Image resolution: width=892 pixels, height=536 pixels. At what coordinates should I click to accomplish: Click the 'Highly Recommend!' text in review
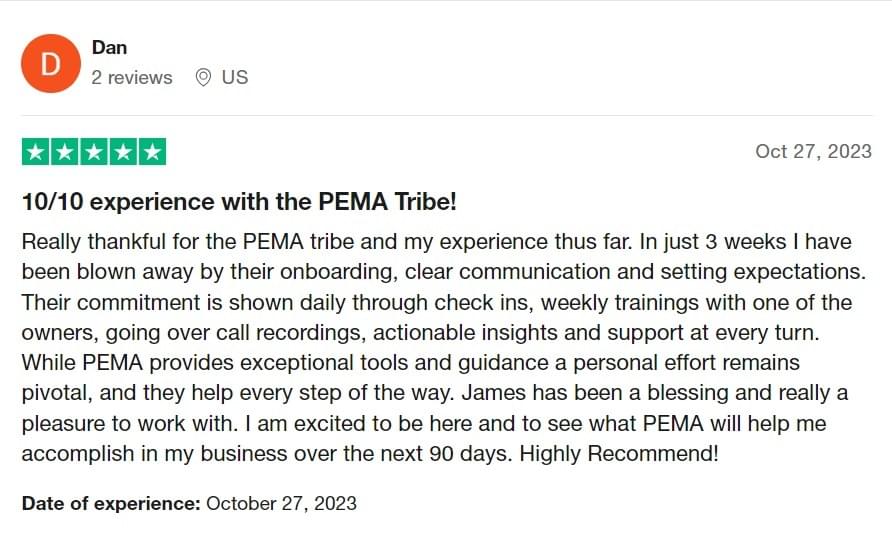pyautogui.click(x=619, y=454)
